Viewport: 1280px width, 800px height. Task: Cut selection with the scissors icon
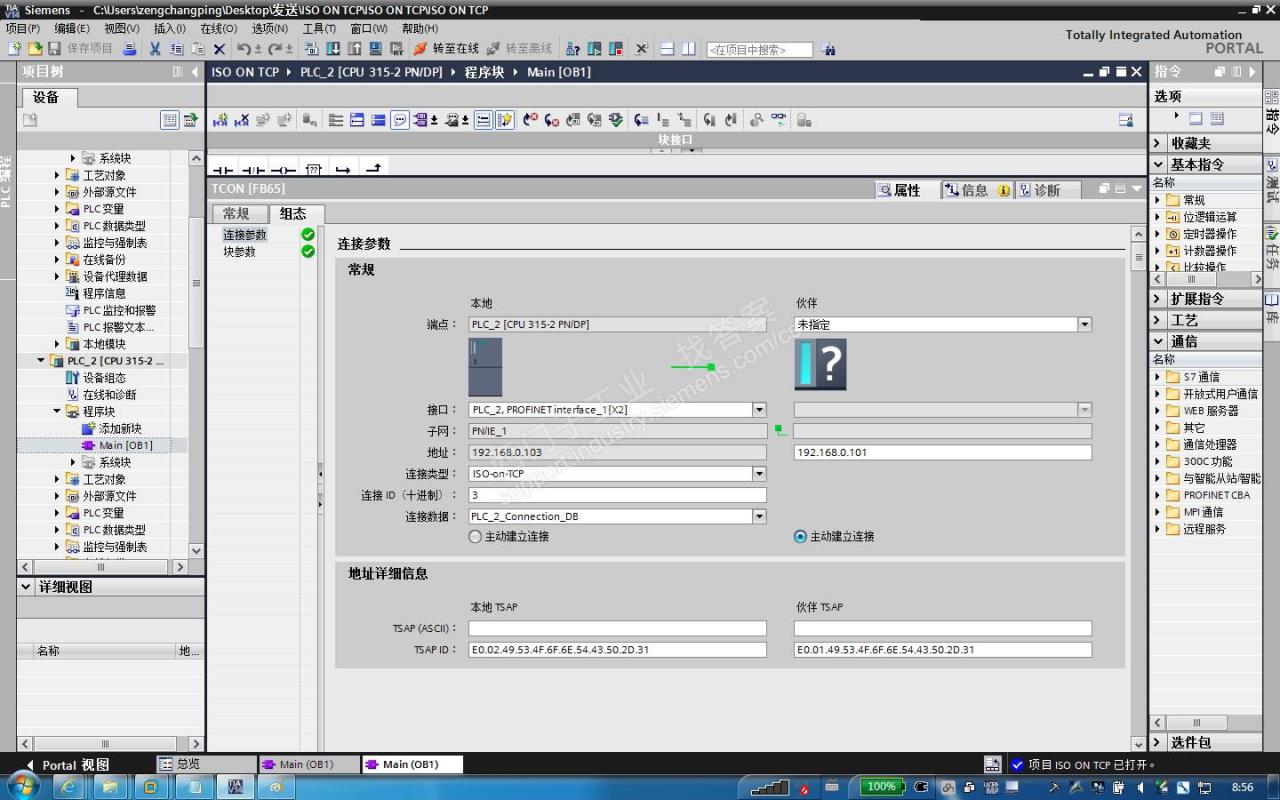click(155, 49)
